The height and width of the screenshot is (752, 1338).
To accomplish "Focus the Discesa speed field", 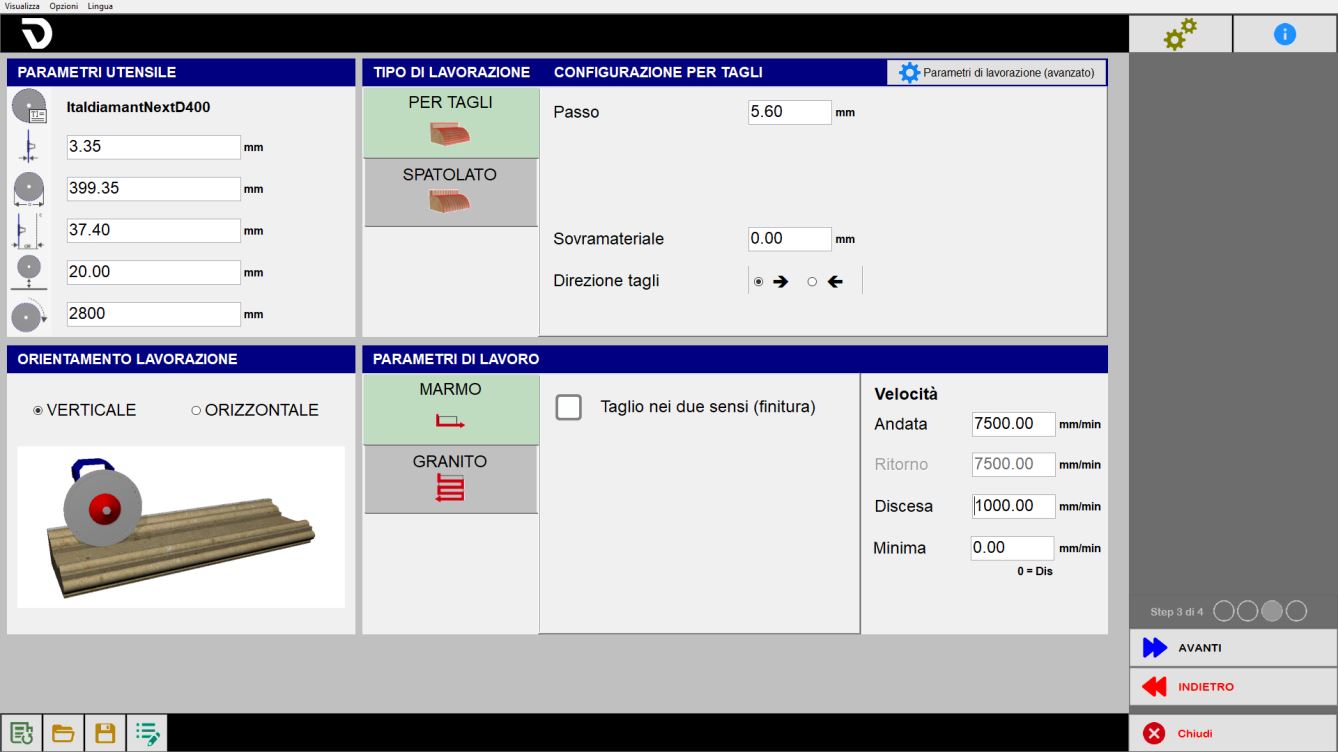I will (x=1014, y=506).
